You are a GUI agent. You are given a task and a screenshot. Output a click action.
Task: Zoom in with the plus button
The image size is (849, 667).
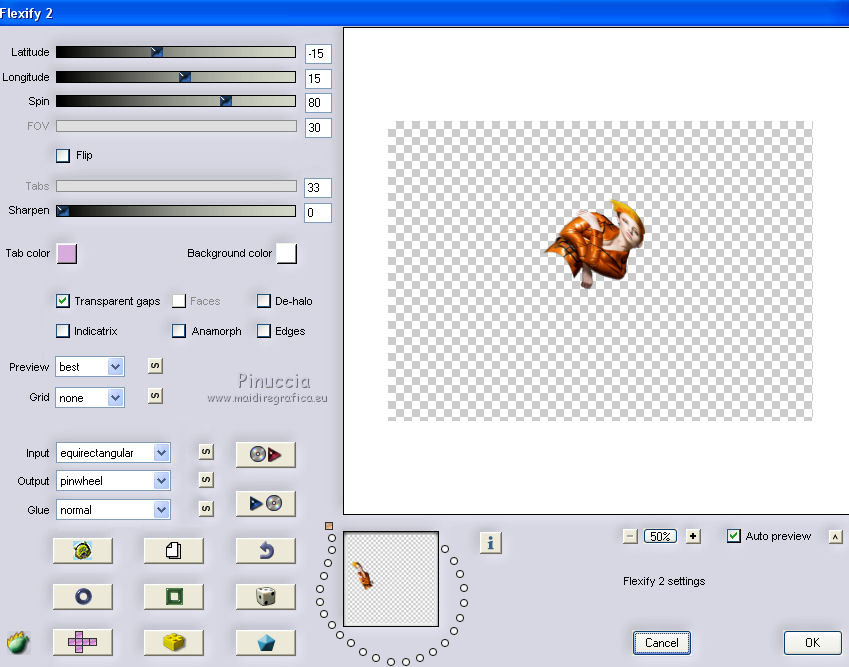[x=693, y=537]
